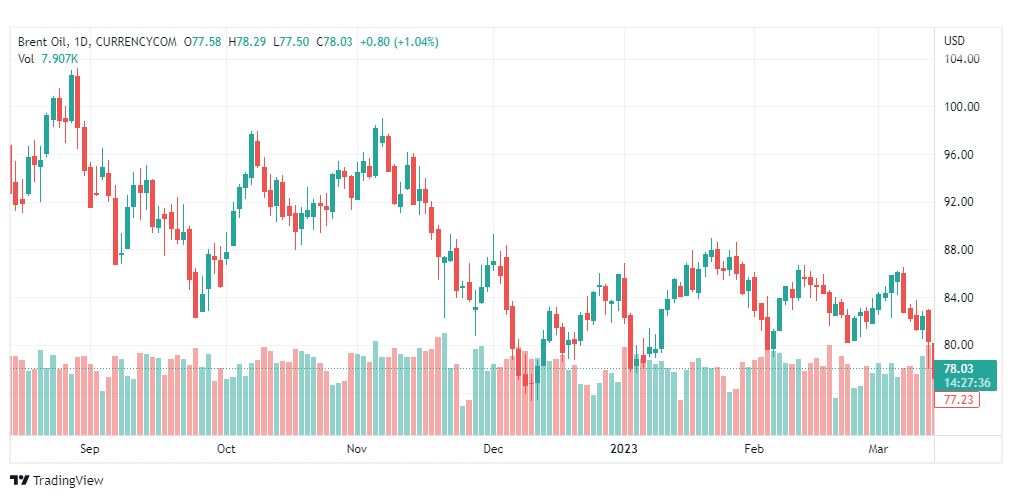Click the Nov date axis label
Viewport: 1012px width, 498px height.
click(357, 449)
